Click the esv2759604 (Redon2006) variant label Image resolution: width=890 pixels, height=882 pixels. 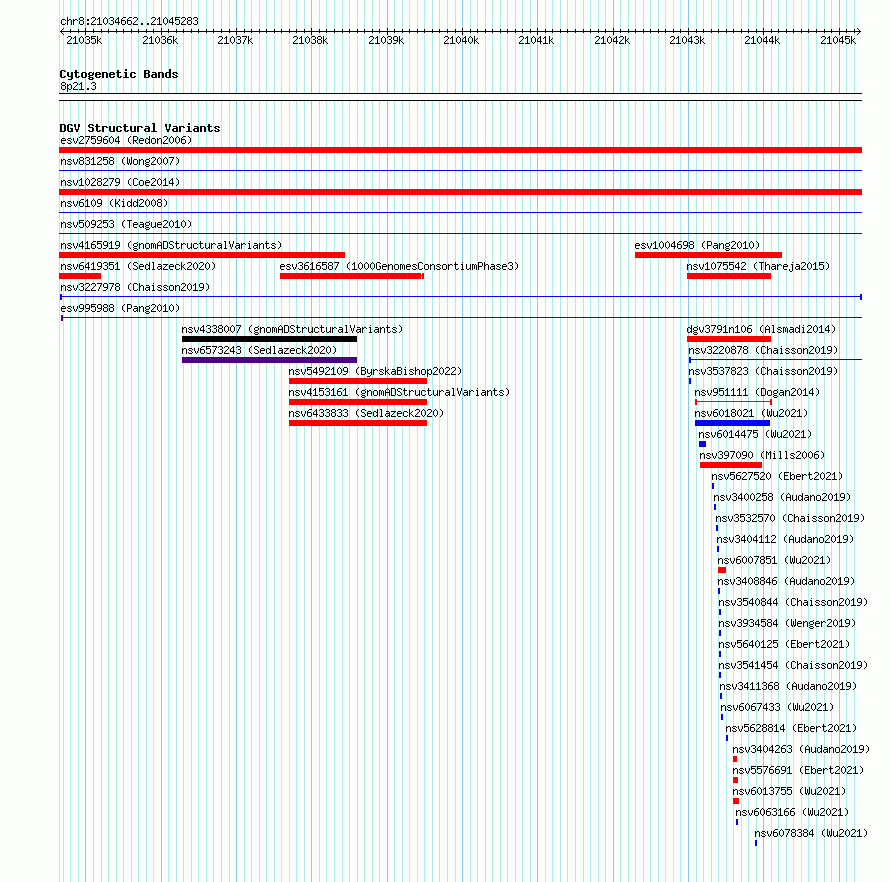[x=126, y=140]
